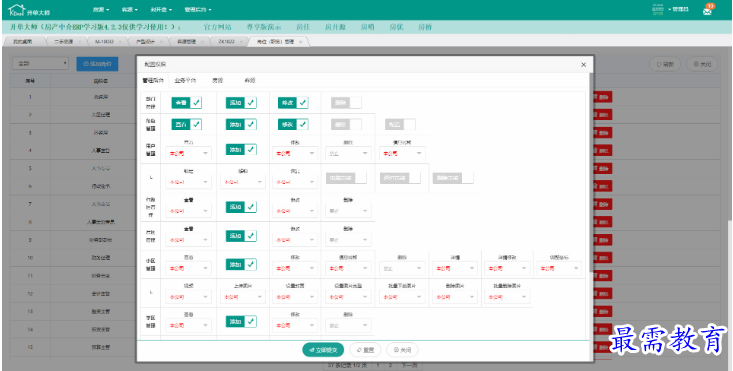Image resolution: width=733 pixels, height=371 pixels.
Task: Toggle 修改 switch in 部门管理 row
Action: [293, 103]
